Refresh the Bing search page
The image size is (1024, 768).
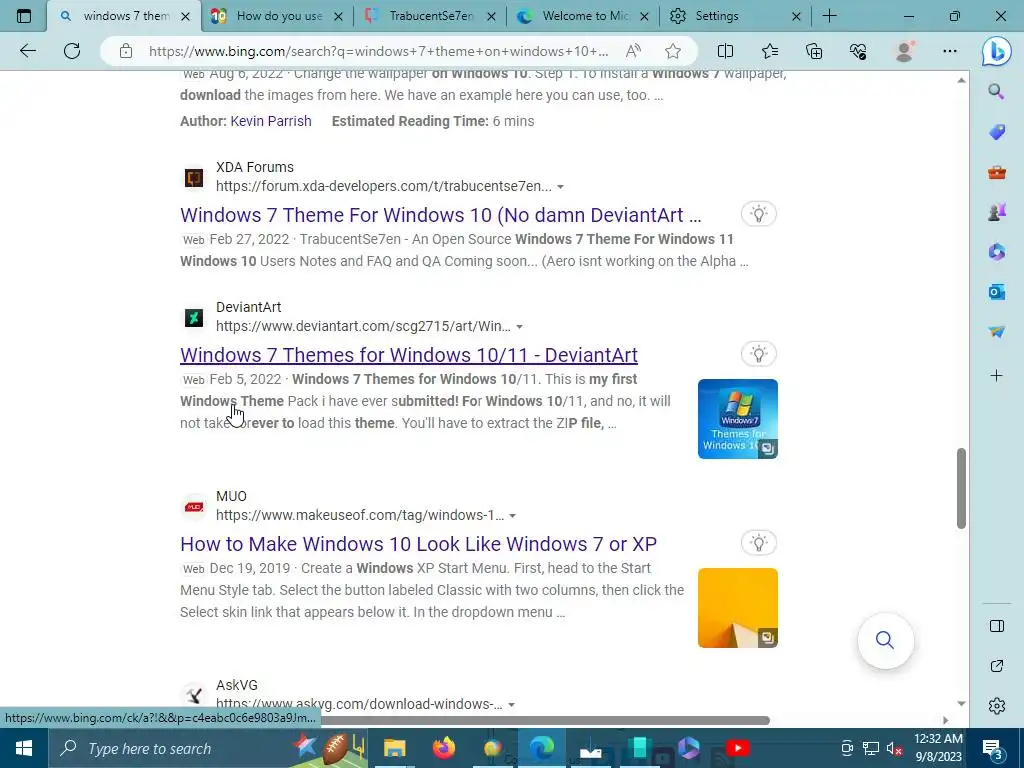pyautogui.click(x=72, y=51)
